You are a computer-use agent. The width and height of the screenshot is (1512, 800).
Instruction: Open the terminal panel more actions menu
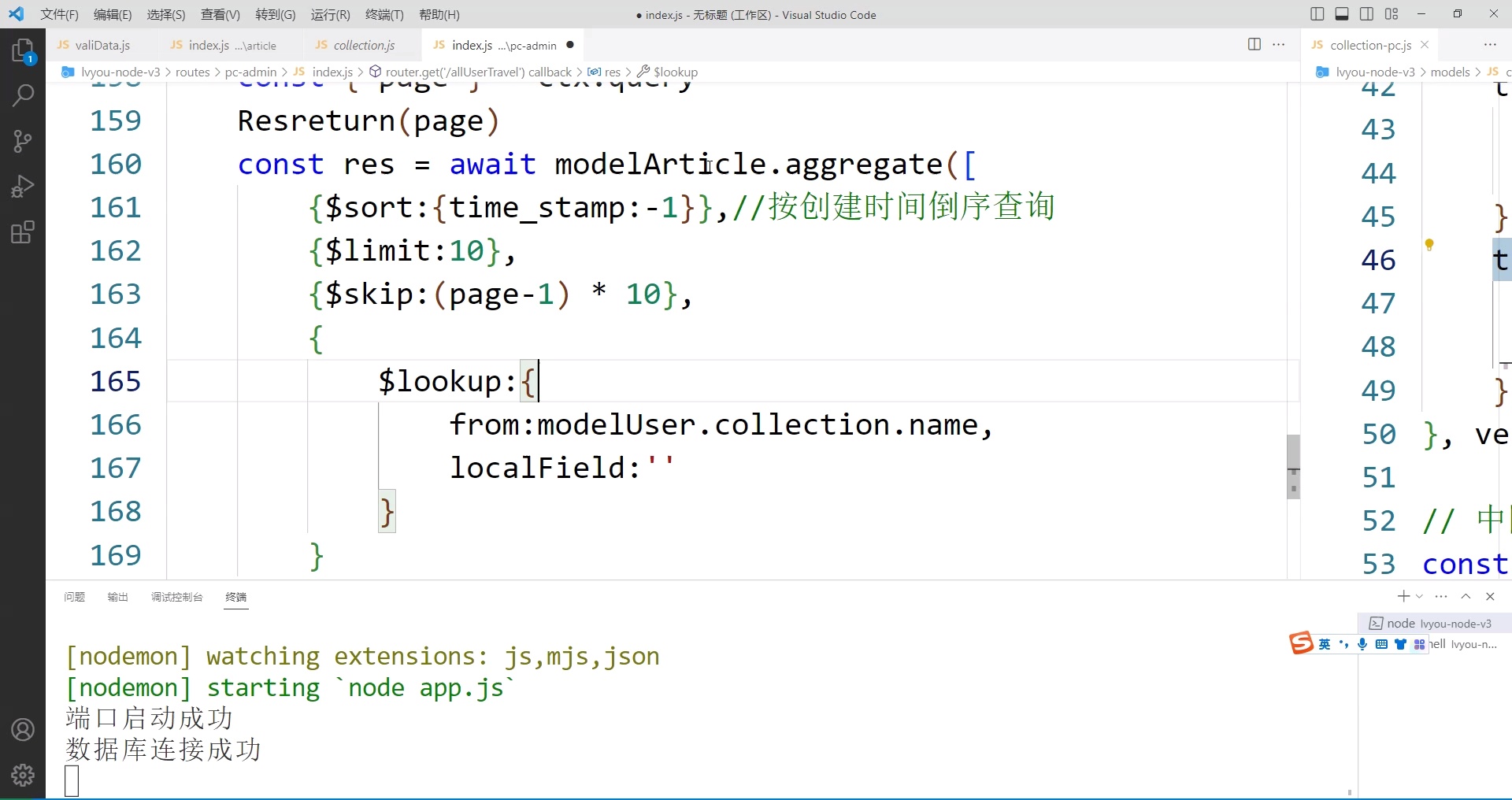[1441, 597]
